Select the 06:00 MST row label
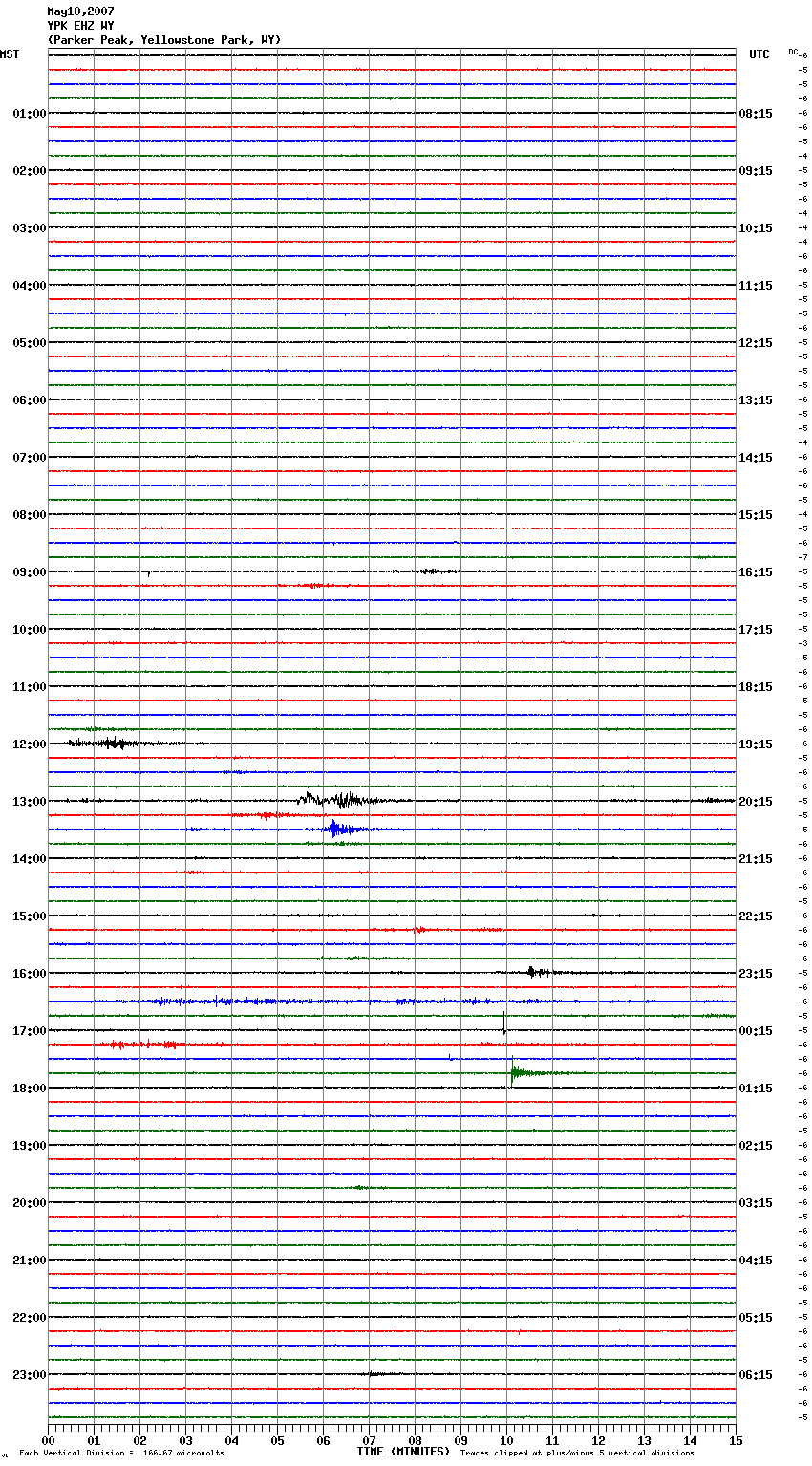 click(29, 400)
